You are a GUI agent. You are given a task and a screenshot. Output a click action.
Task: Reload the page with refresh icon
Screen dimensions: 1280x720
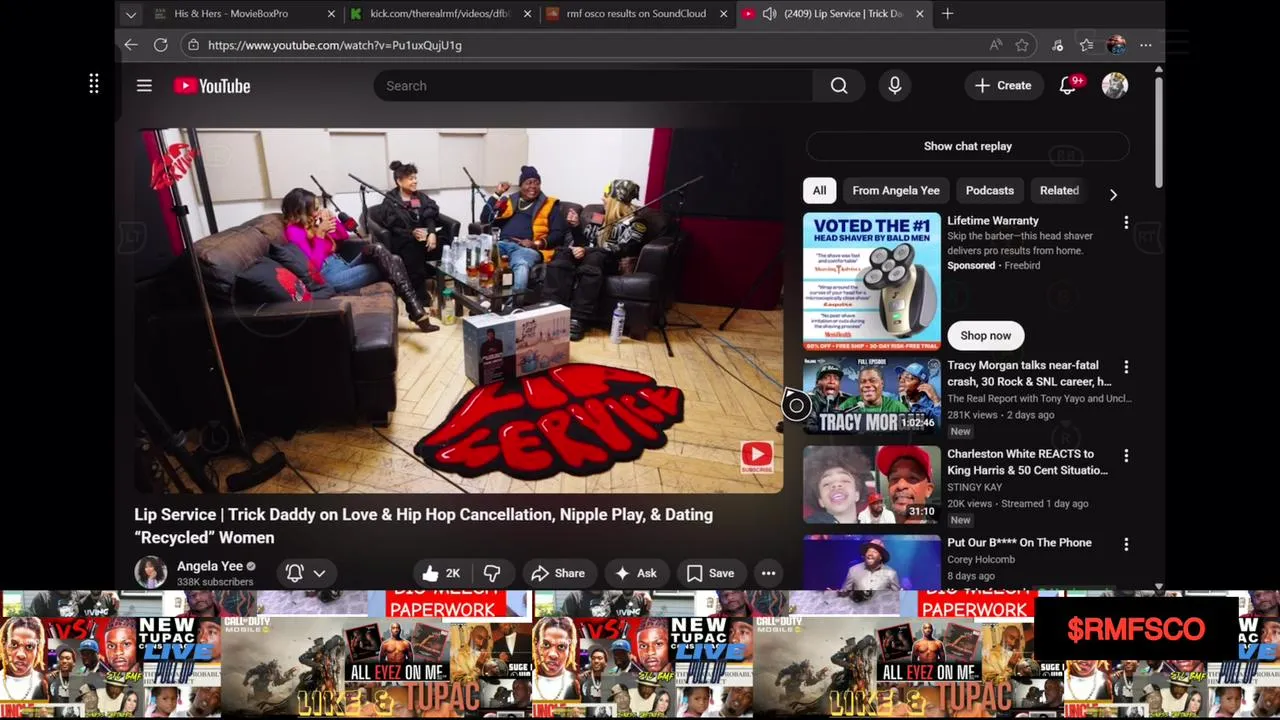(160, 45)
